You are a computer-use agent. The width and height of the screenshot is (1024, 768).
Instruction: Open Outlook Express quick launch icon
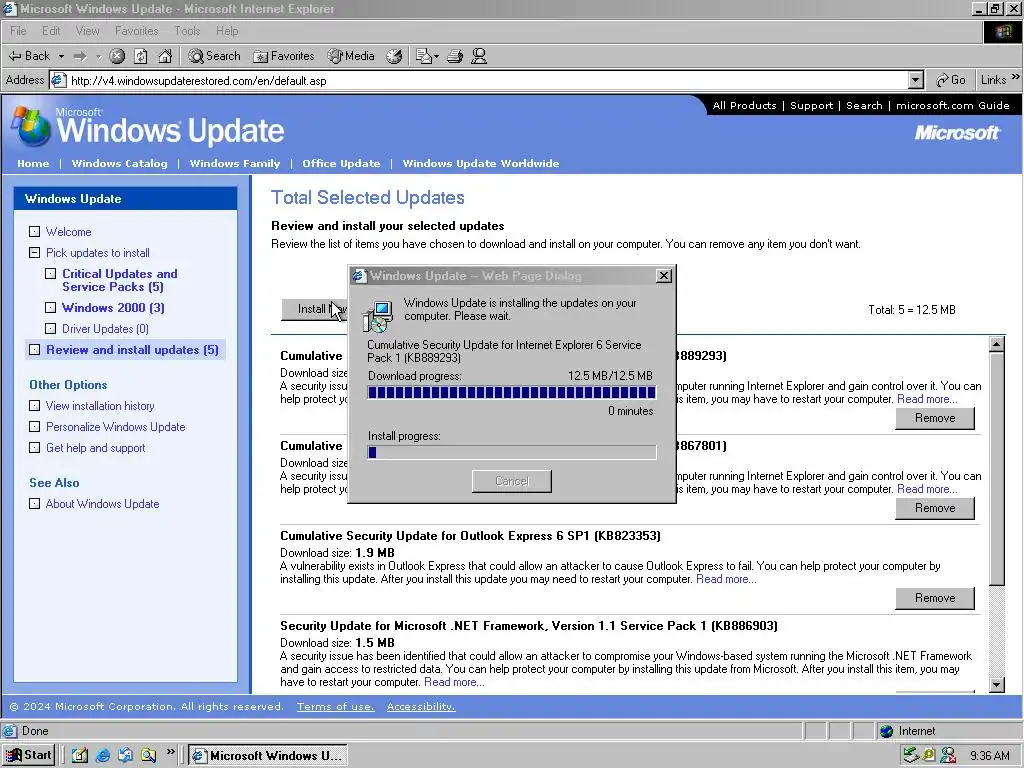125,755
